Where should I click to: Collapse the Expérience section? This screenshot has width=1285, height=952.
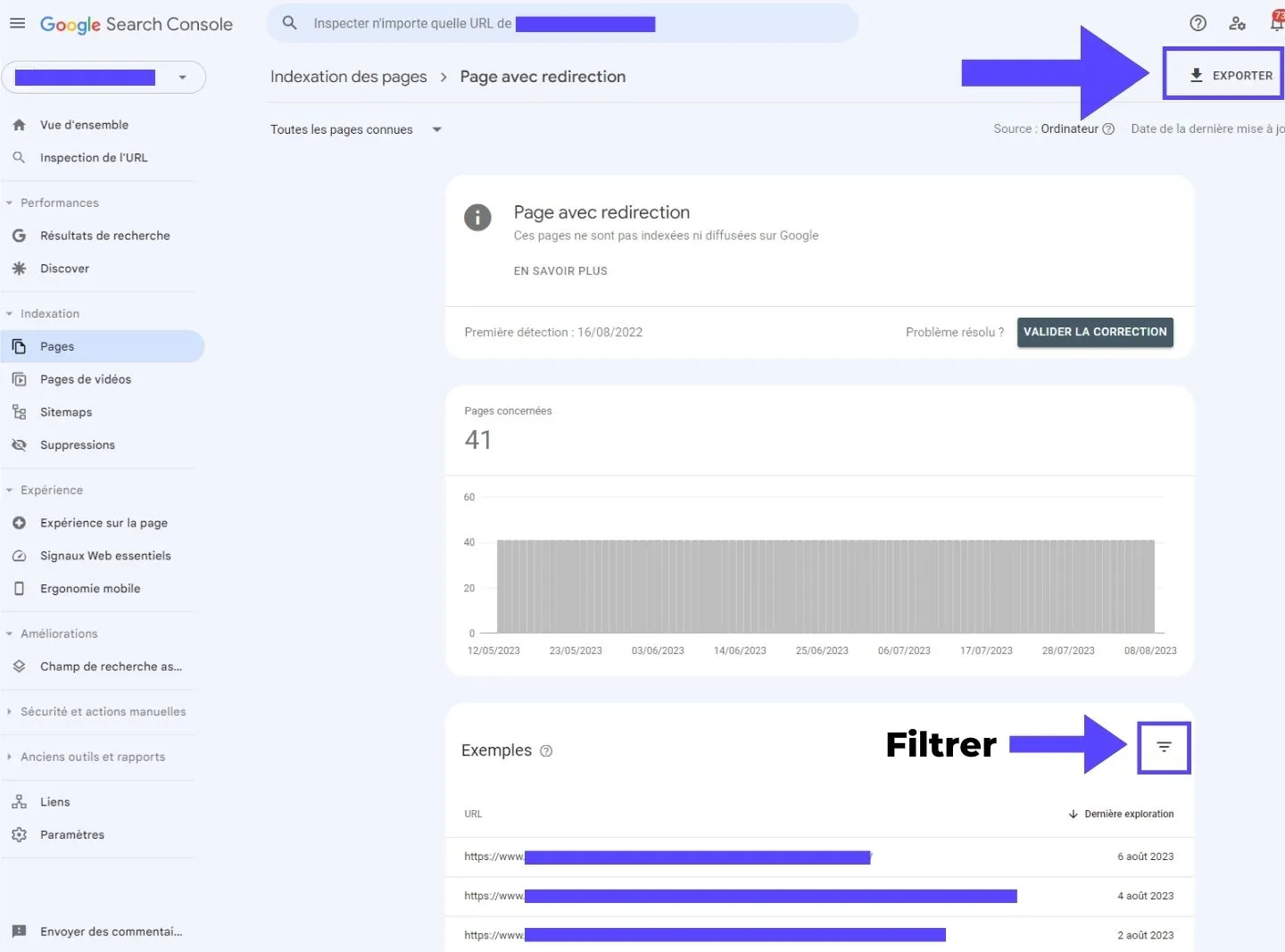coord(46,490)
